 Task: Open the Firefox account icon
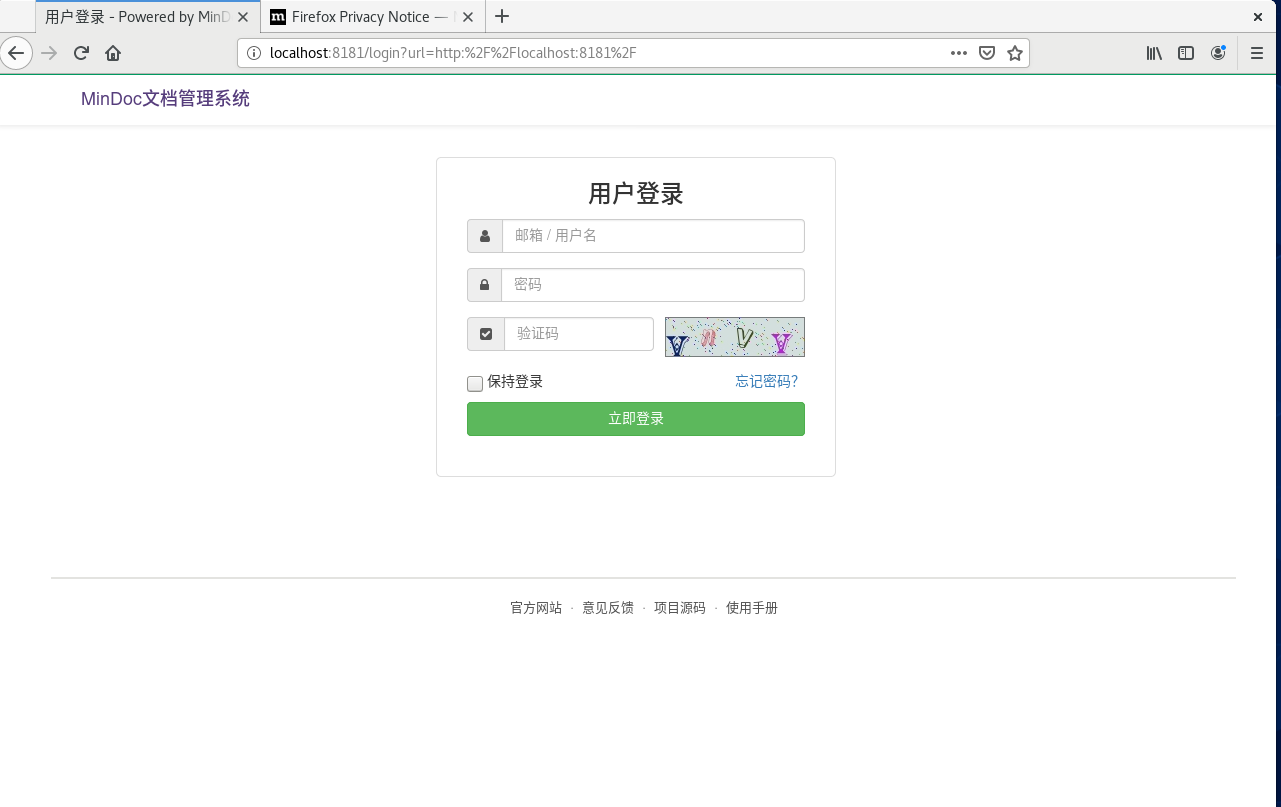coord(1218,53)
